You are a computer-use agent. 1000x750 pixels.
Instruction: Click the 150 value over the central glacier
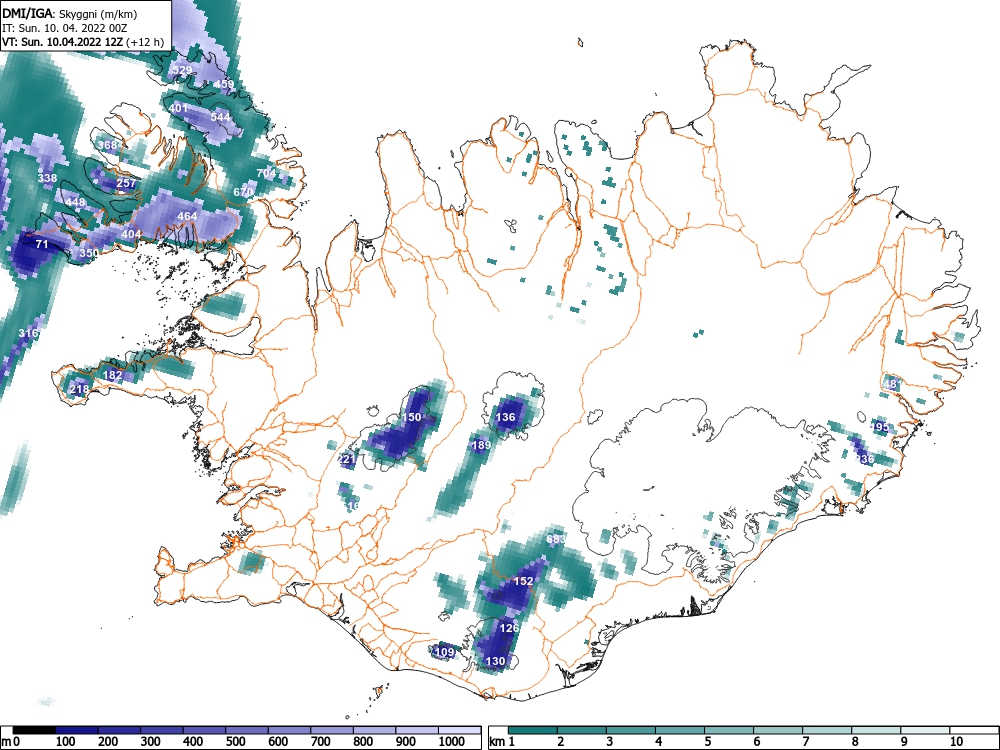pos(411,417)
